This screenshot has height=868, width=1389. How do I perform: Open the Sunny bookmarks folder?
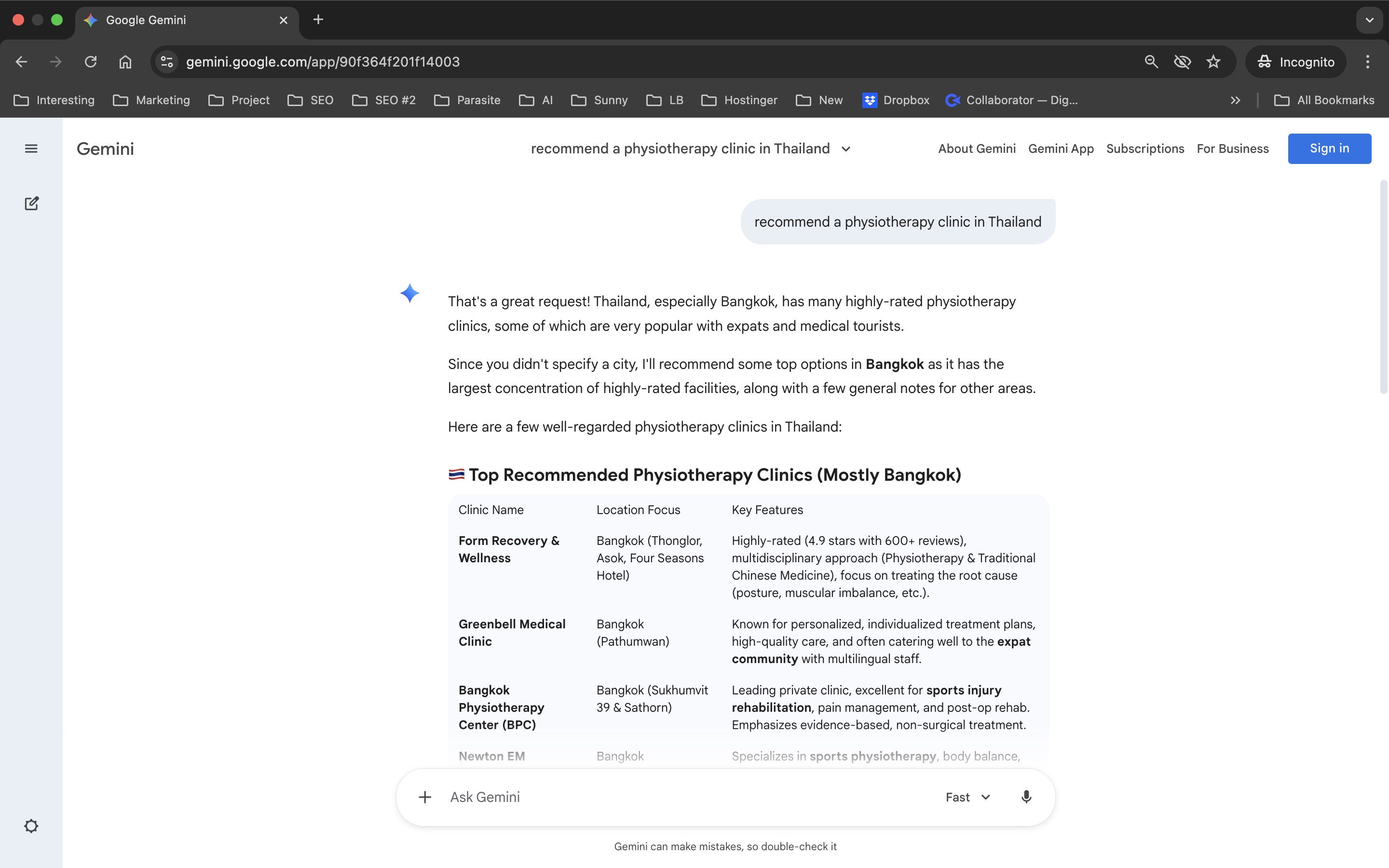tap(599, 100)
